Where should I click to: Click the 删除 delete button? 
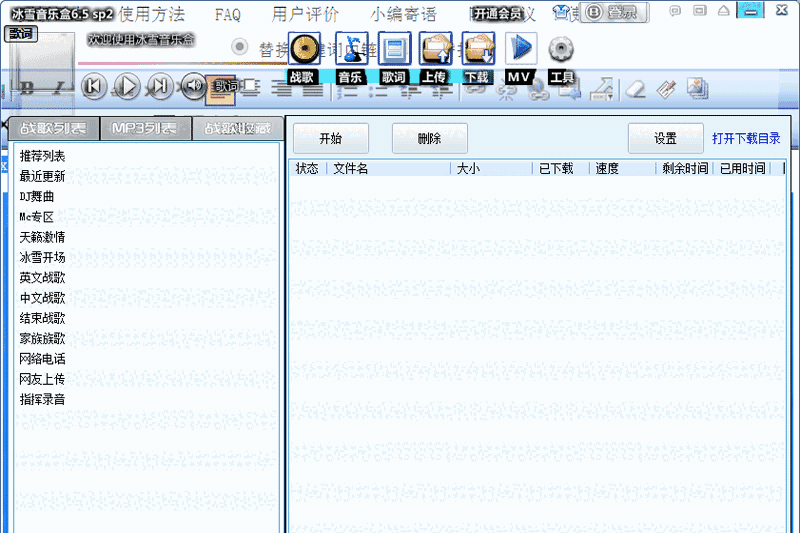coord(430,138)
